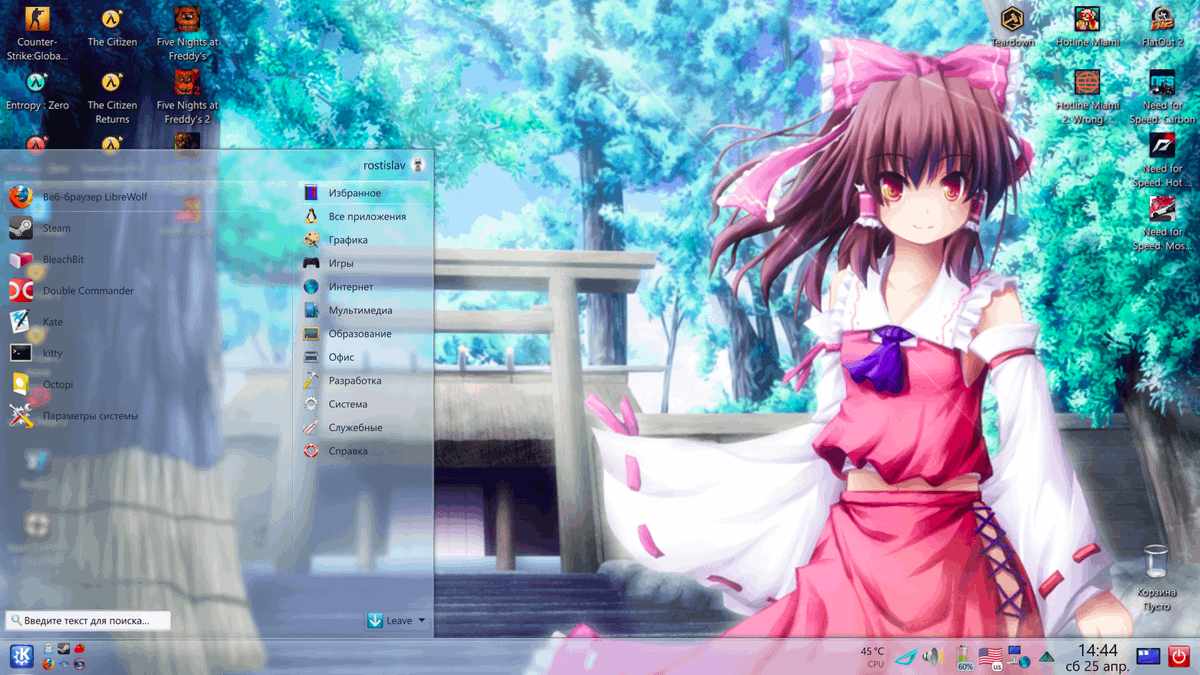Open the Steam client from the start menu

click(57, 228)
